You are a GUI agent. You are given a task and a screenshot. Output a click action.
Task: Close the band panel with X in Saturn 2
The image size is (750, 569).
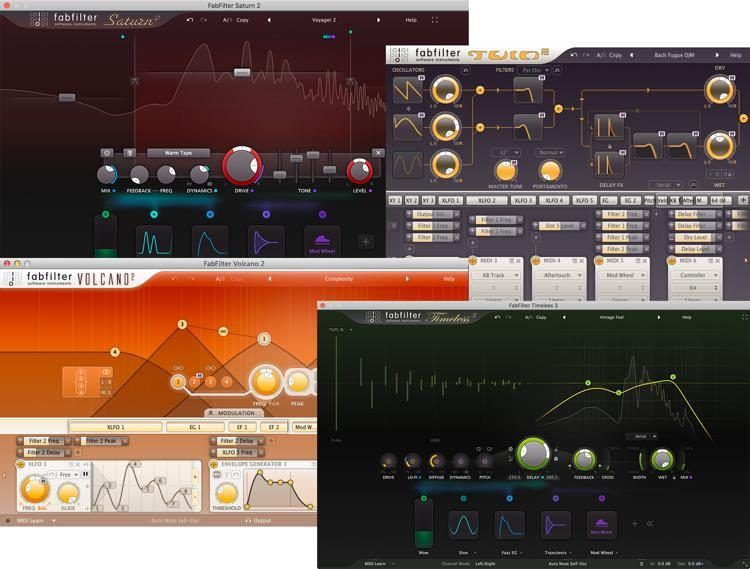pos(378,153)
